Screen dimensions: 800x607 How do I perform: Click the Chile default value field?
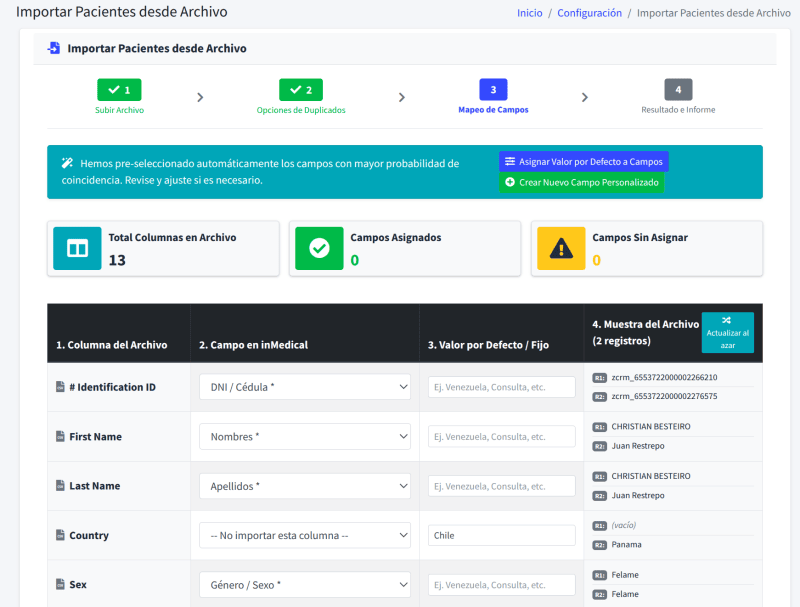(502, 536)
